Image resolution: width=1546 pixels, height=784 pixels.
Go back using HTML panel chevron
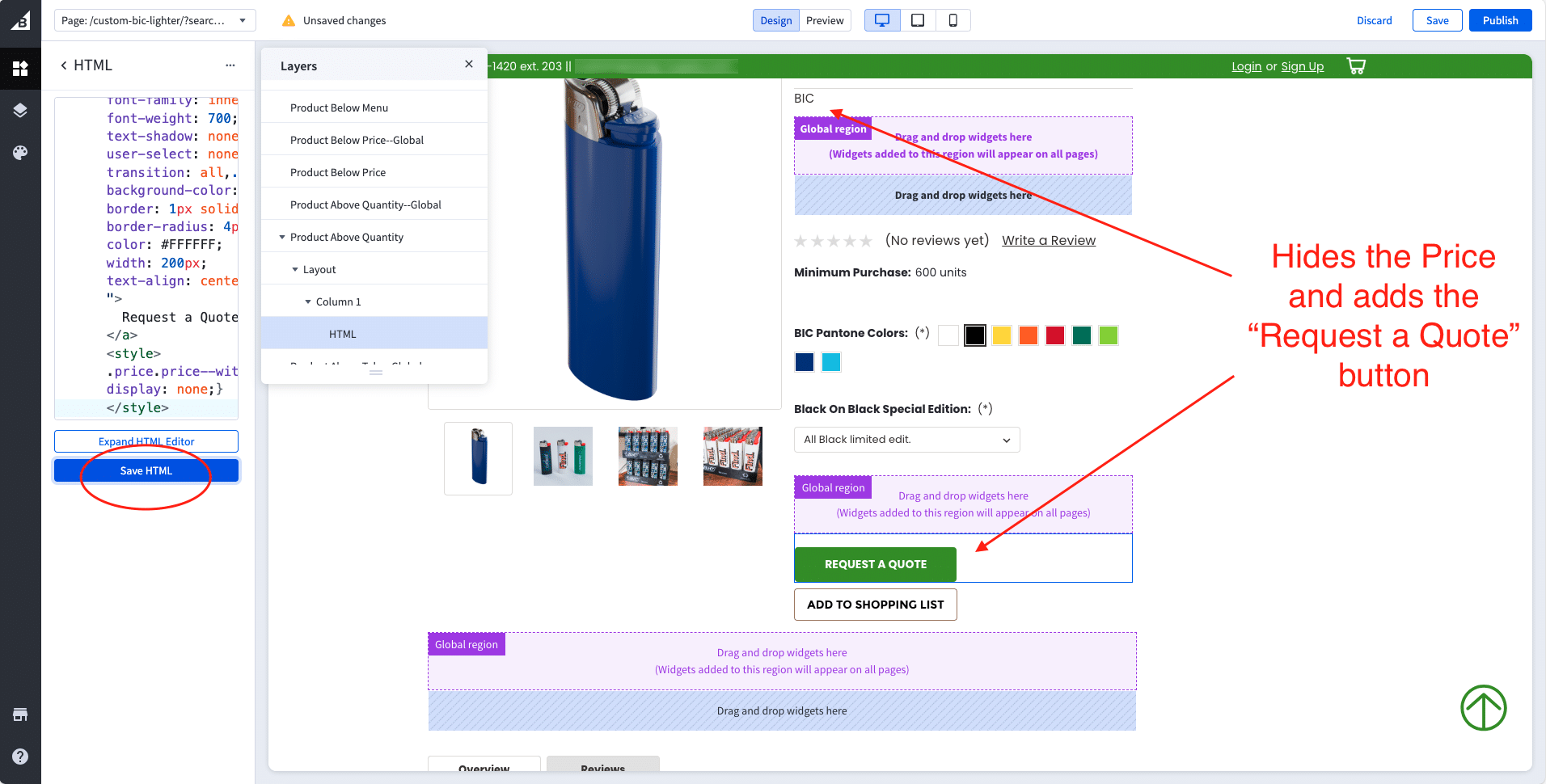[x=64, y=65]
